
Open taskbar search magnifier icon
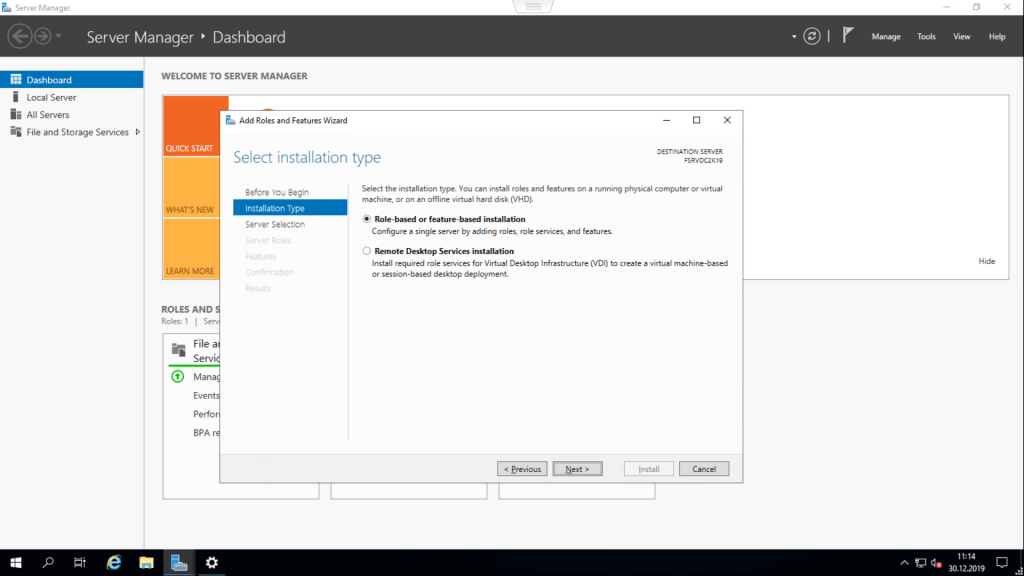[48, 563]
